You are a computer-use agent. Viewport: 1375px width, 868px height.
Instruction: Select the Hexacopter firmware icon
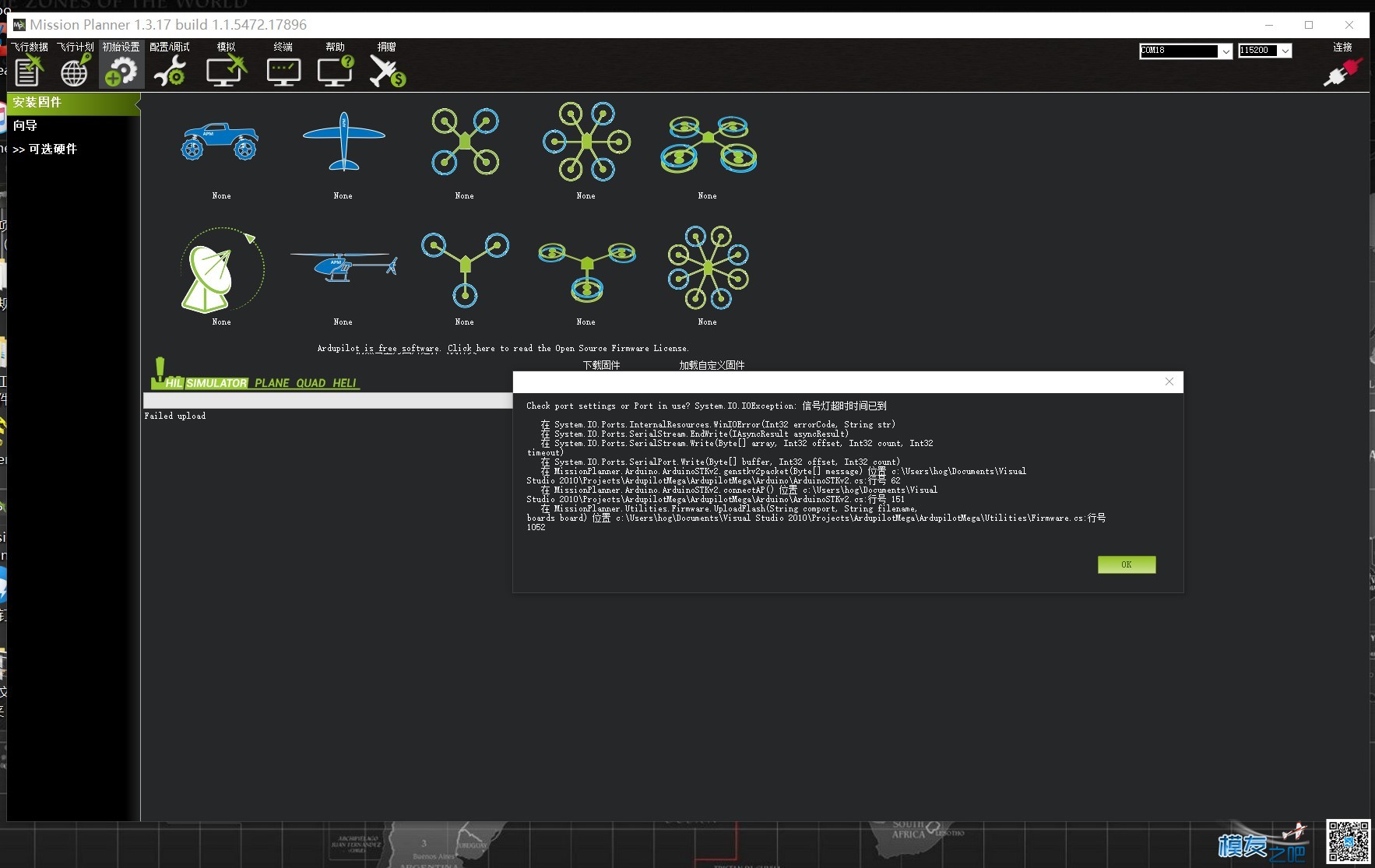[x=586, y=141]
